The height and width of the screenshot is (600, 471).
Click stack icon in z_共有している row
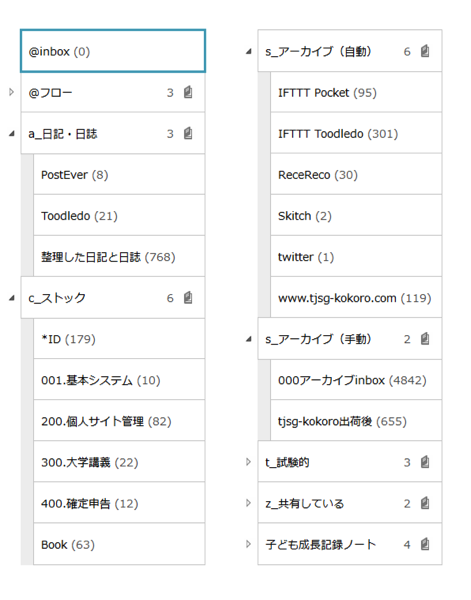[x=425, y=503]
